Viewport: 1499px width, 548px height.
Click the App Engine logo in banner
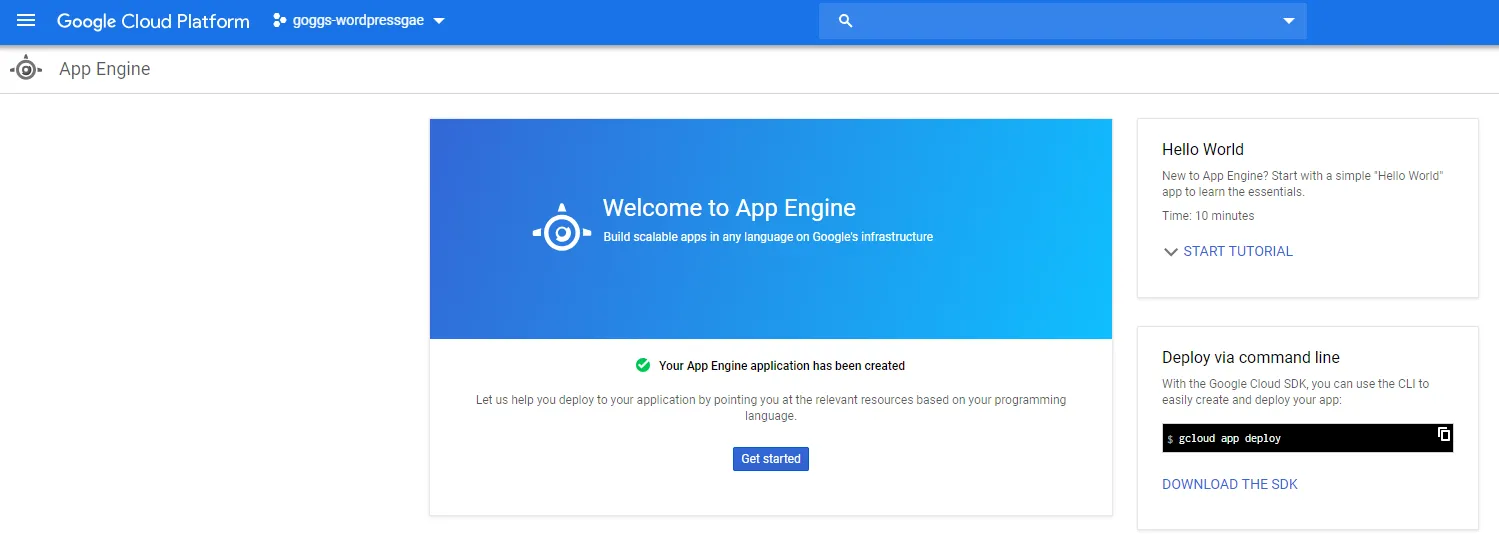coord(562,229)
